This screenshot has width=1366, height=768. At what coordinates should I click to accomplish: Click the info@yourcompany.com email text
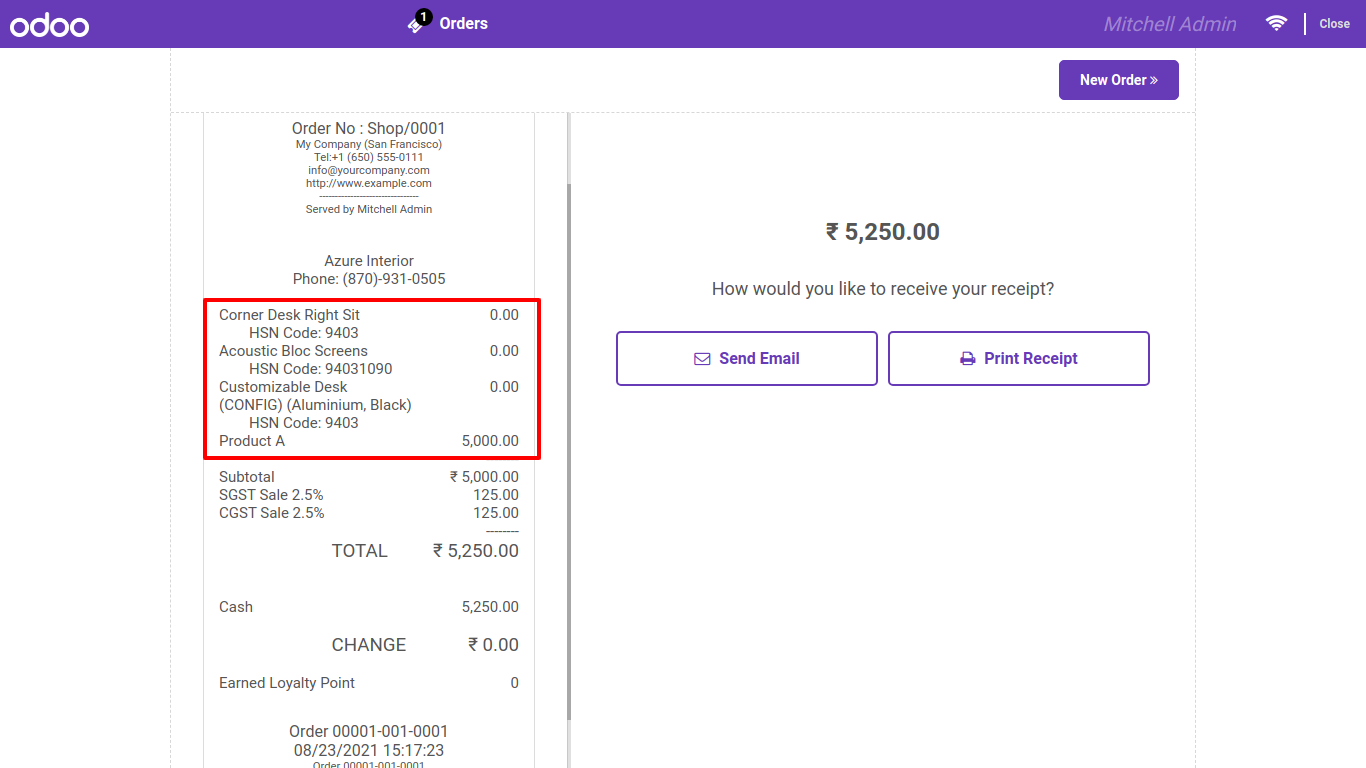point(369,170)
